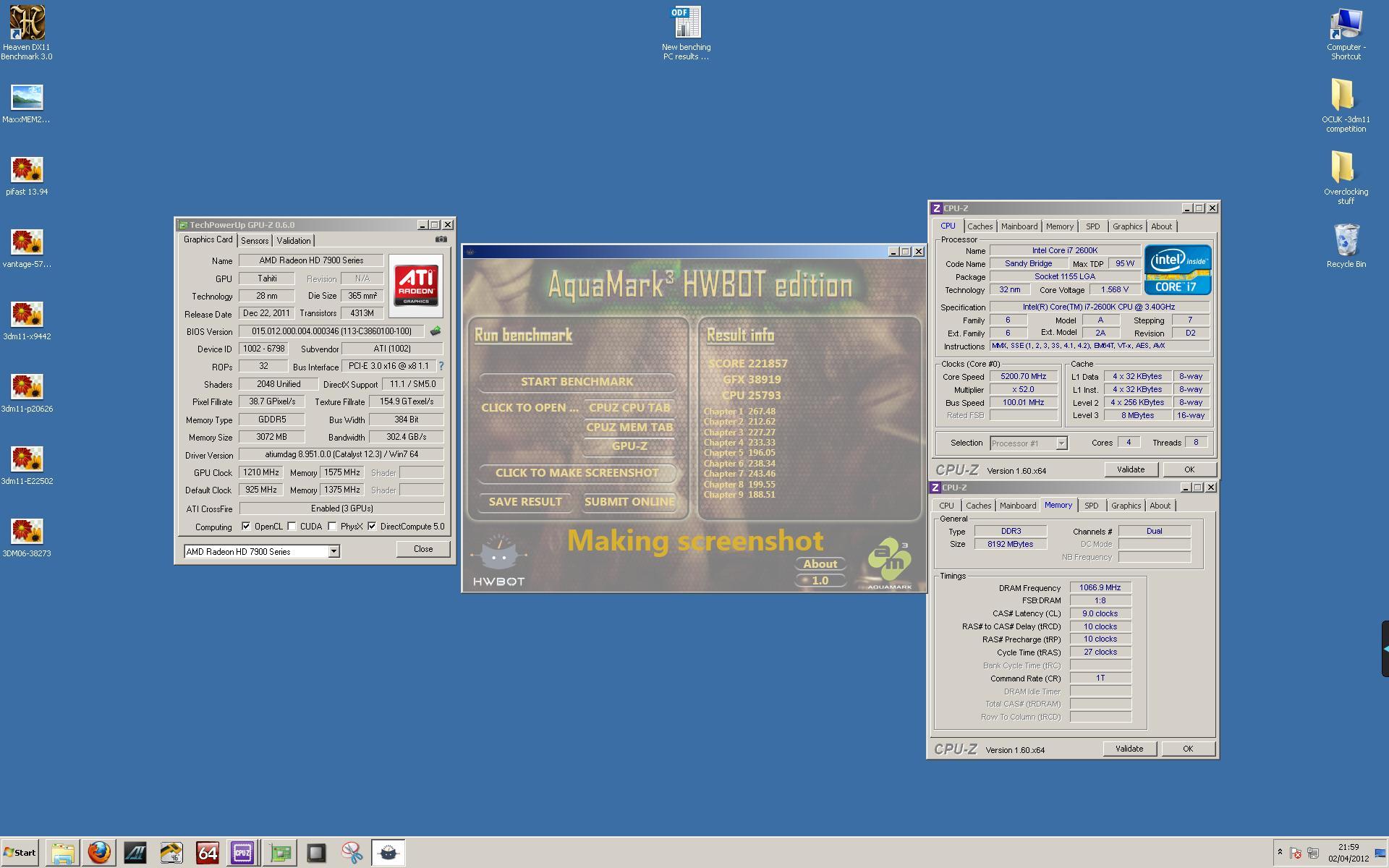Click the Bus Interface question mark icon
Viewport: 1389px width, 868px height.
(441, 366)
